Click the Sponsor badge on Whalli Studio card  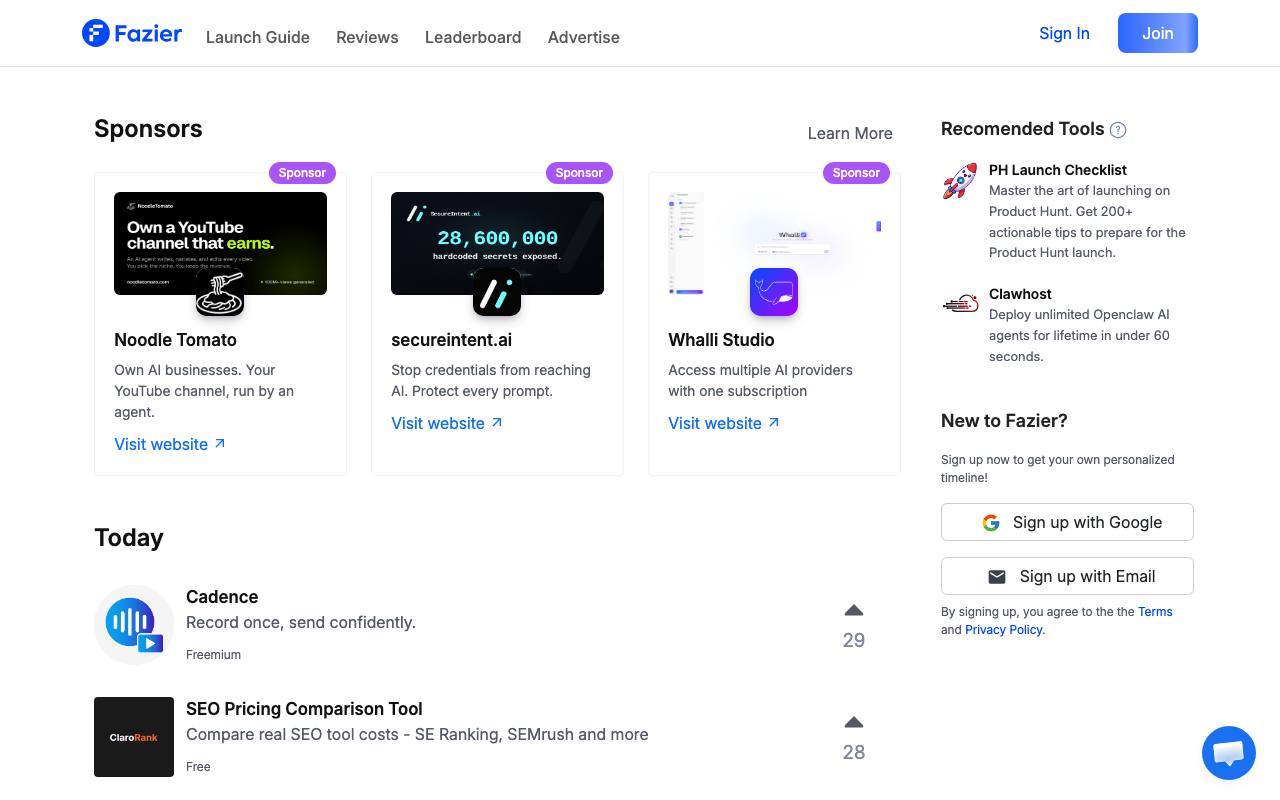pos(856,172)
